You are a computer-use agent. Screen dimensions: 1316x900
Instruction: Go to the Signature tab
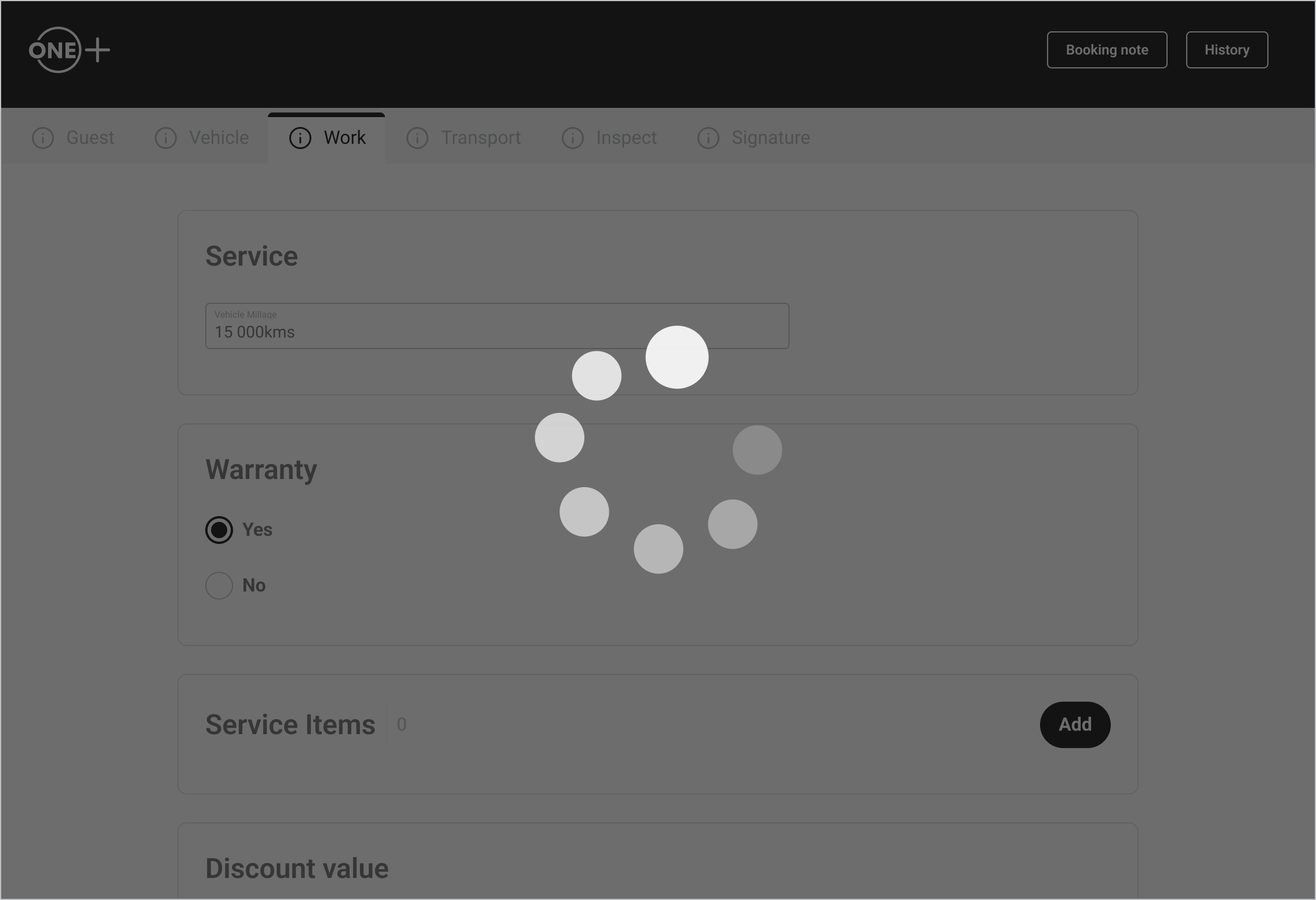(770, 138)
